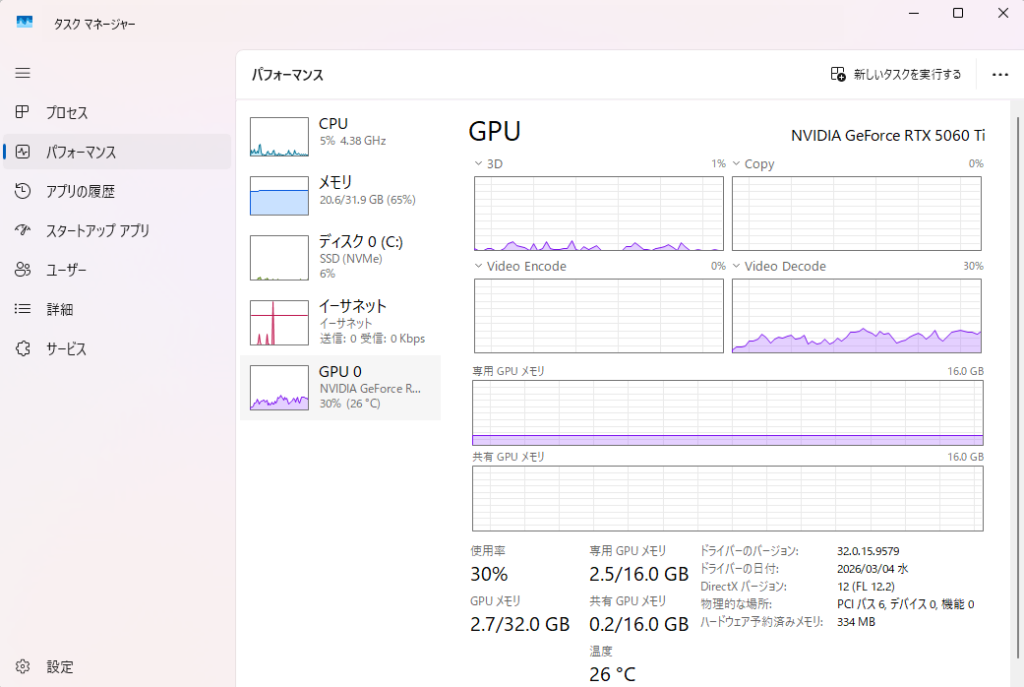Viewport: 1024px width, 687px height.
Task: Open 設定 gear at bottom left
Action: 23,666
